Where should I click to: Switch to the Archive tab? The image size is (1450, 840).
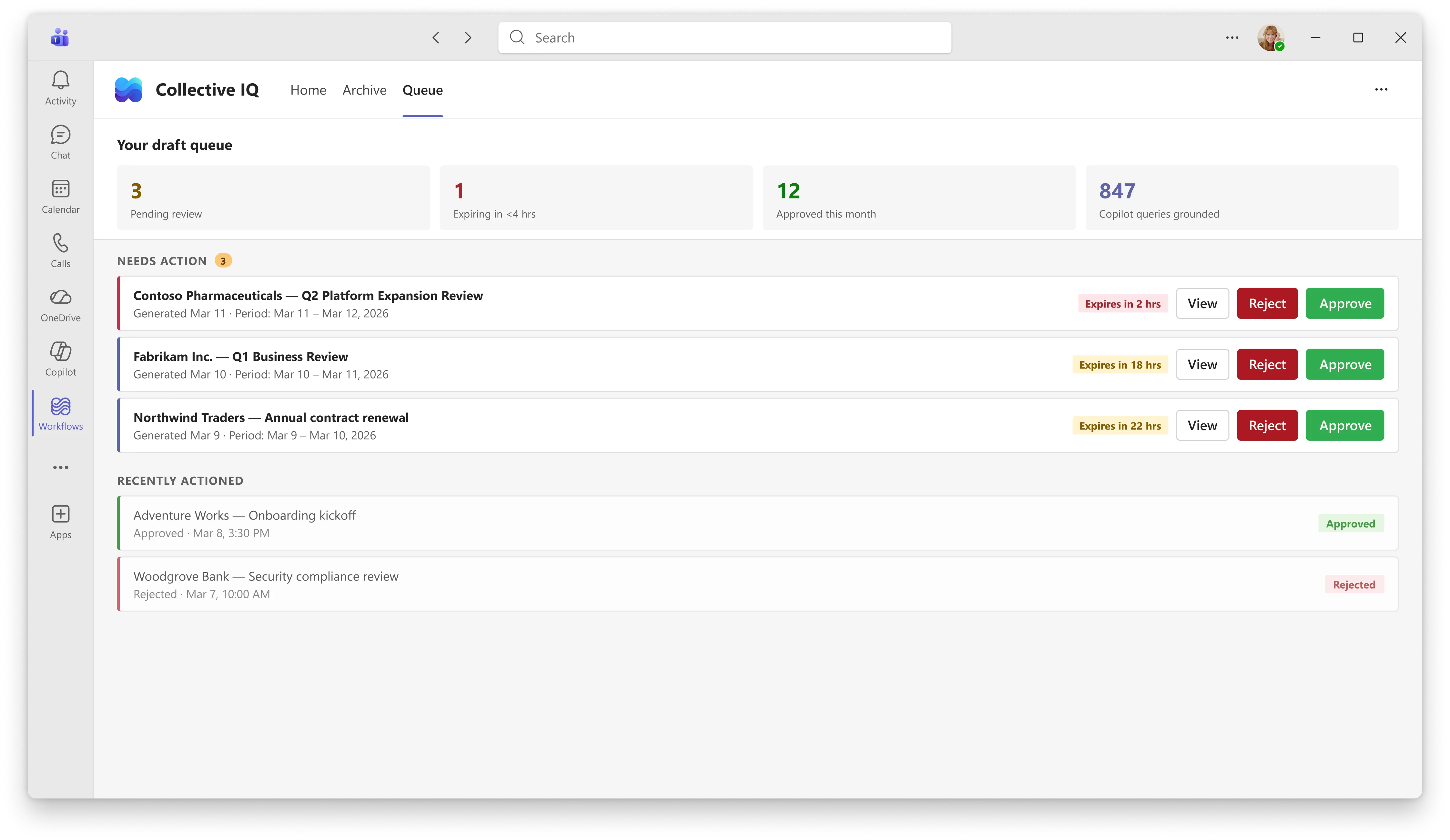tap(364, 90)
